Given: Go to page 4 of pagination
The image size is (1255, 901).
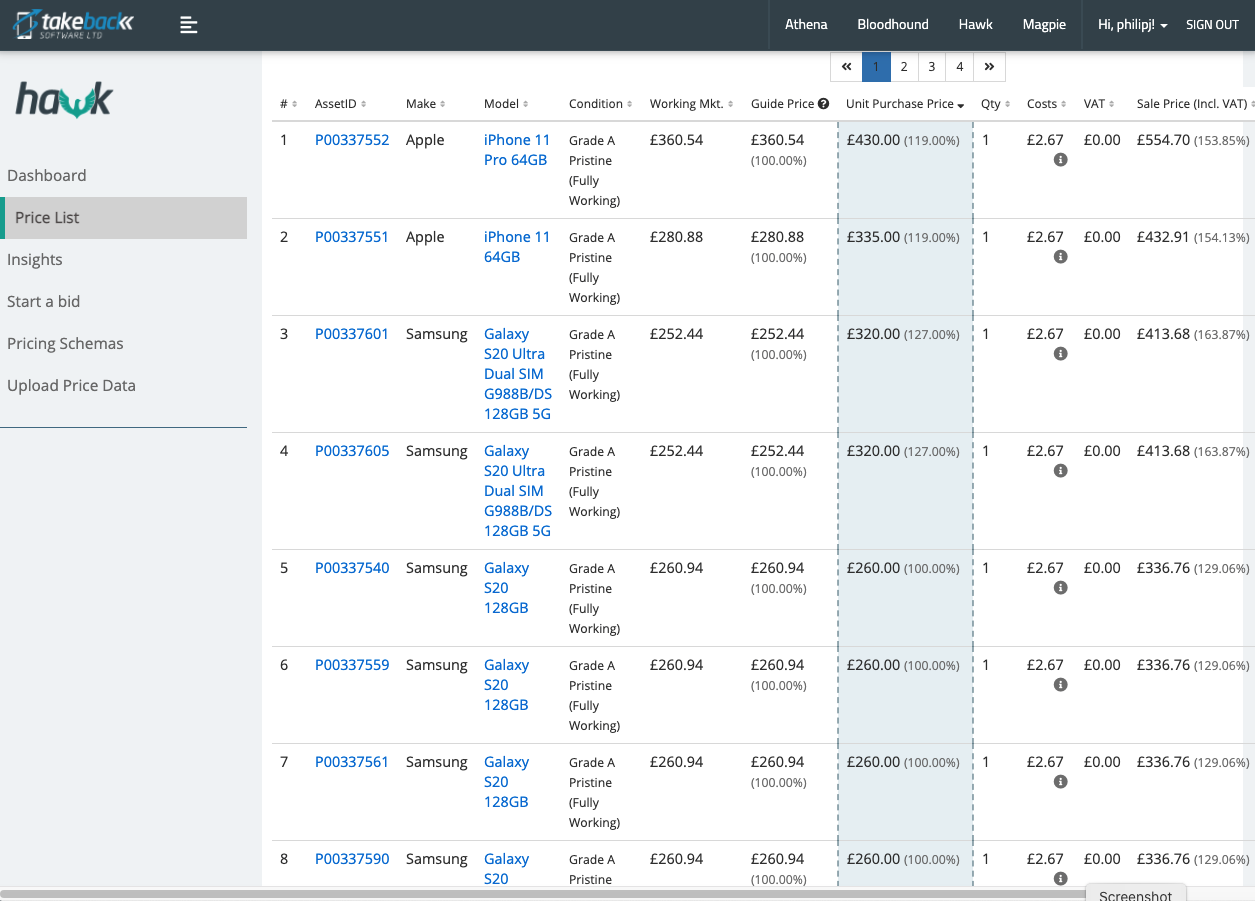Looking at the screenshot, I should click(960, 67).
